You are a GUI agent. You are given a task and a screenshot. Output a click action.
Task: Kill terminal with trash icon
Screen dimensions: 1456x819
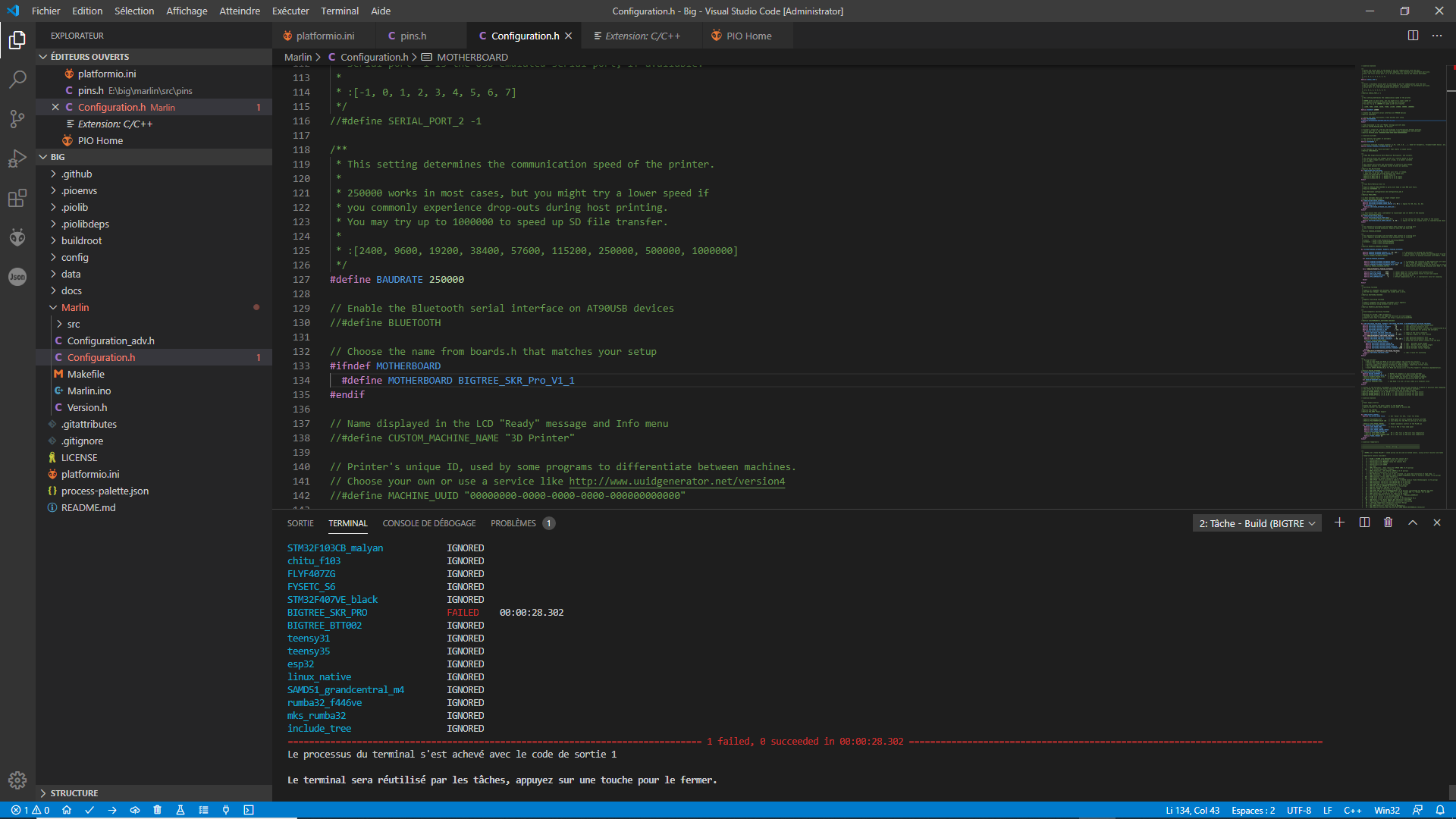[1388, 523]
